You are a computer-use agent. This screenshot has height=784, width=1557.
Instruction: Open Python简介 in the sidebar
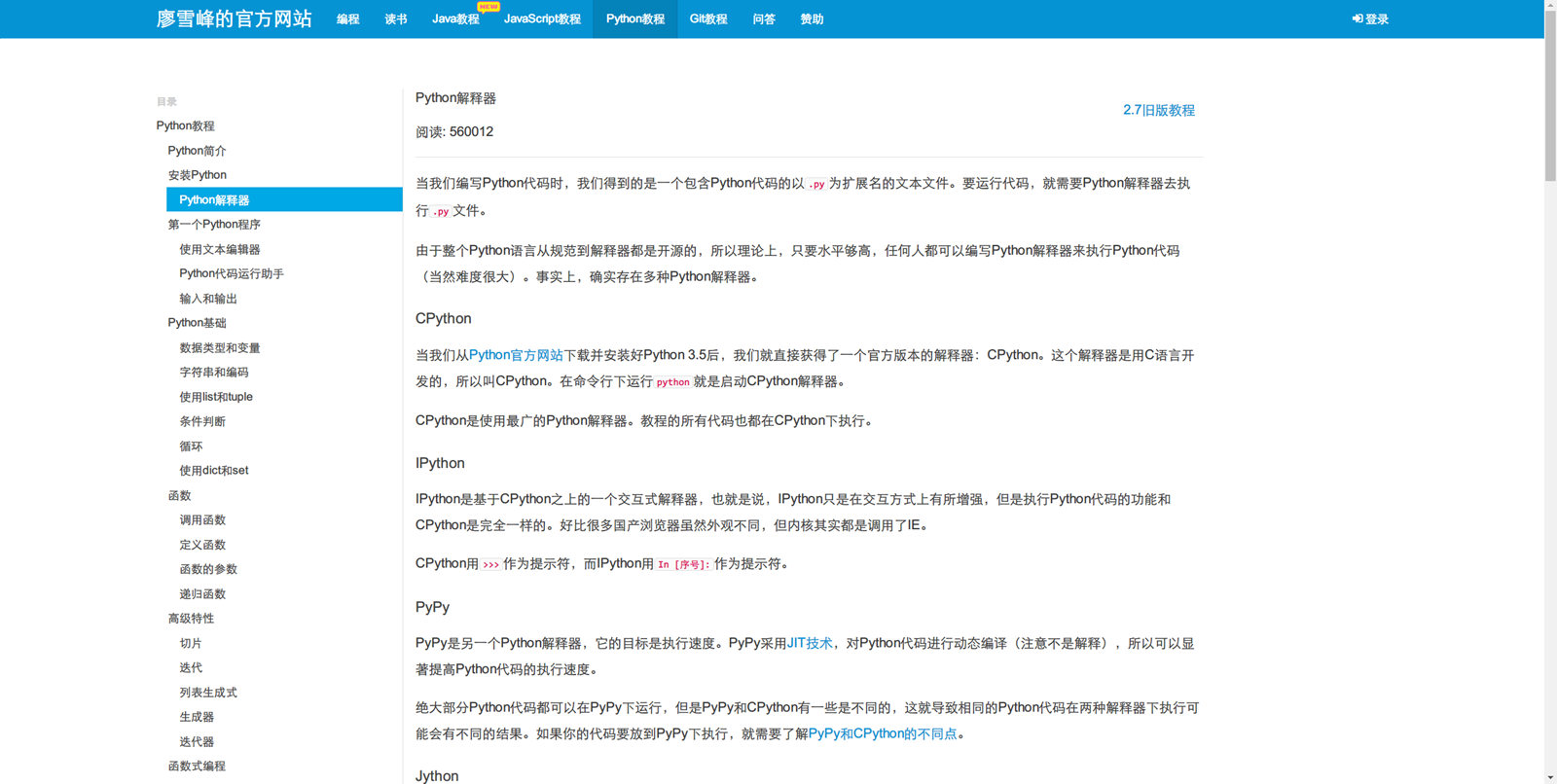pyautogui.click(x=197, y=151)
